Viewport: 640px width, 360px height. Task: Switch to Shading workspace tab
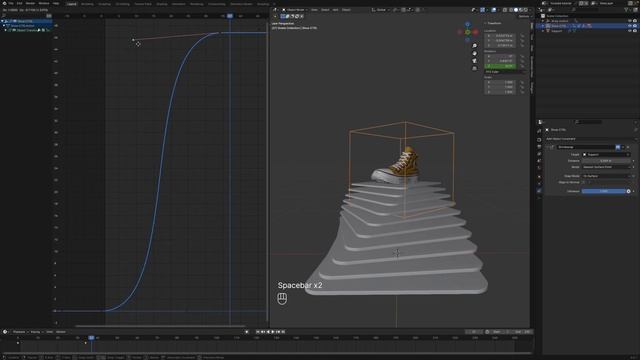click(x=162, y=4)
